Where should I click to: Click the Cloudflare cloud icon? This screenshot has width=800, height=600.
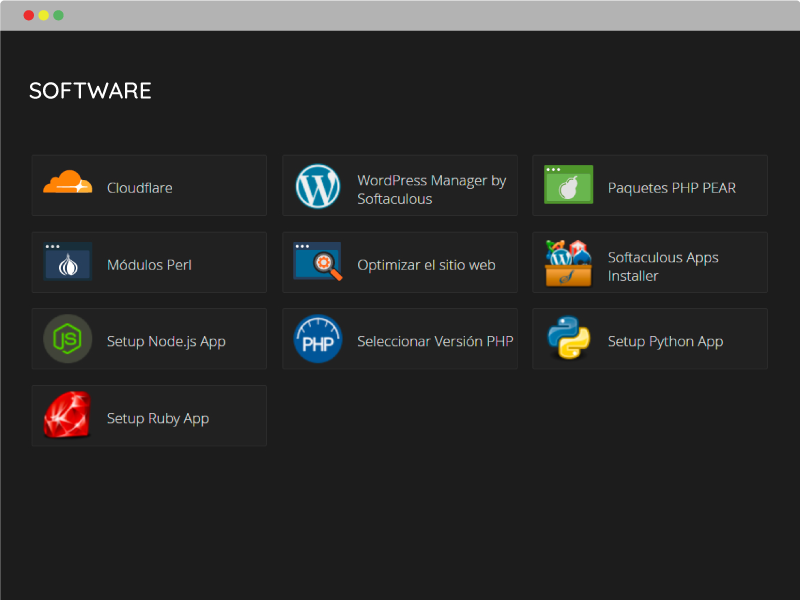coord(67,182)
